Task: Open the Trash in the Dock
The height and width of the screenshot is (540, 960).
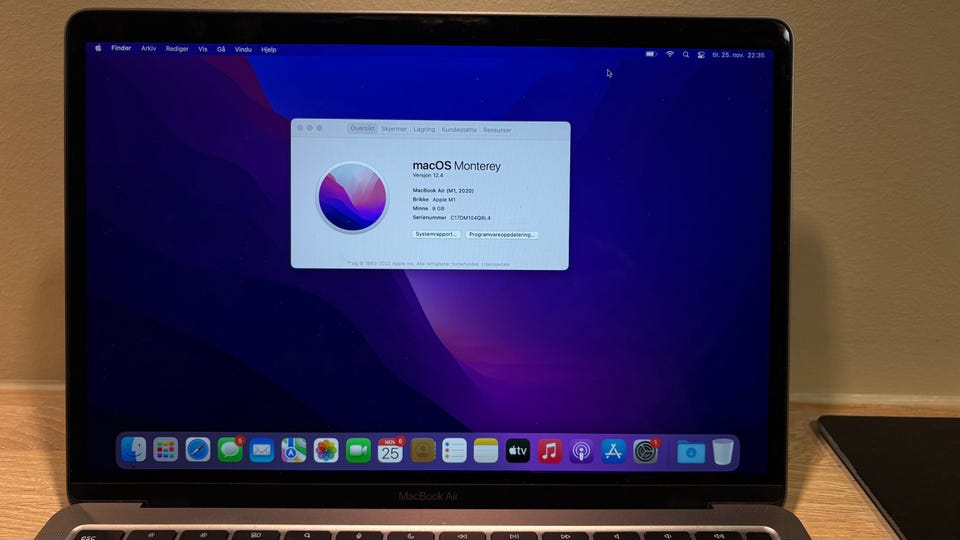Action: pyautogui.click(x=723, y=452)
